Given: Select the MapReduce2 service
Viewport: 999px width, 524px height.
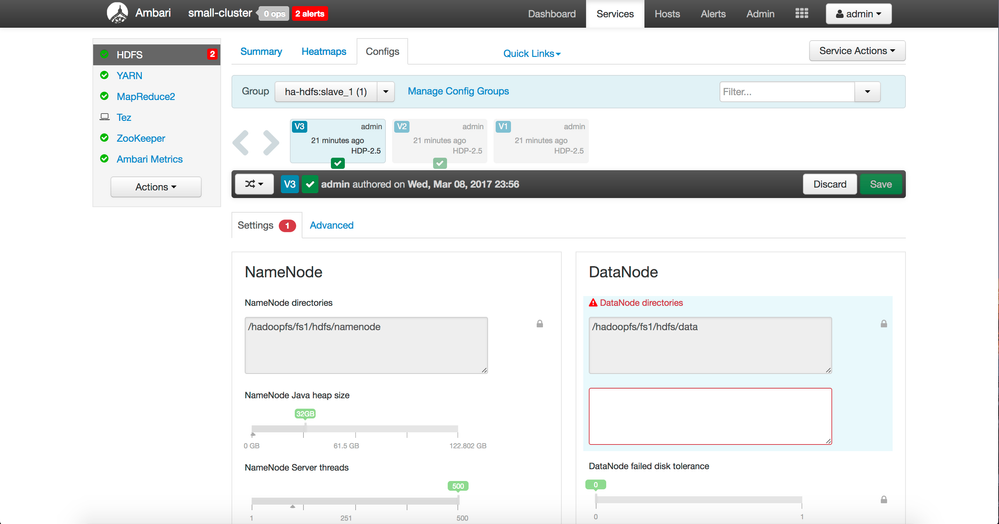Looking at the screenshot, I should (x=145, y=96).
